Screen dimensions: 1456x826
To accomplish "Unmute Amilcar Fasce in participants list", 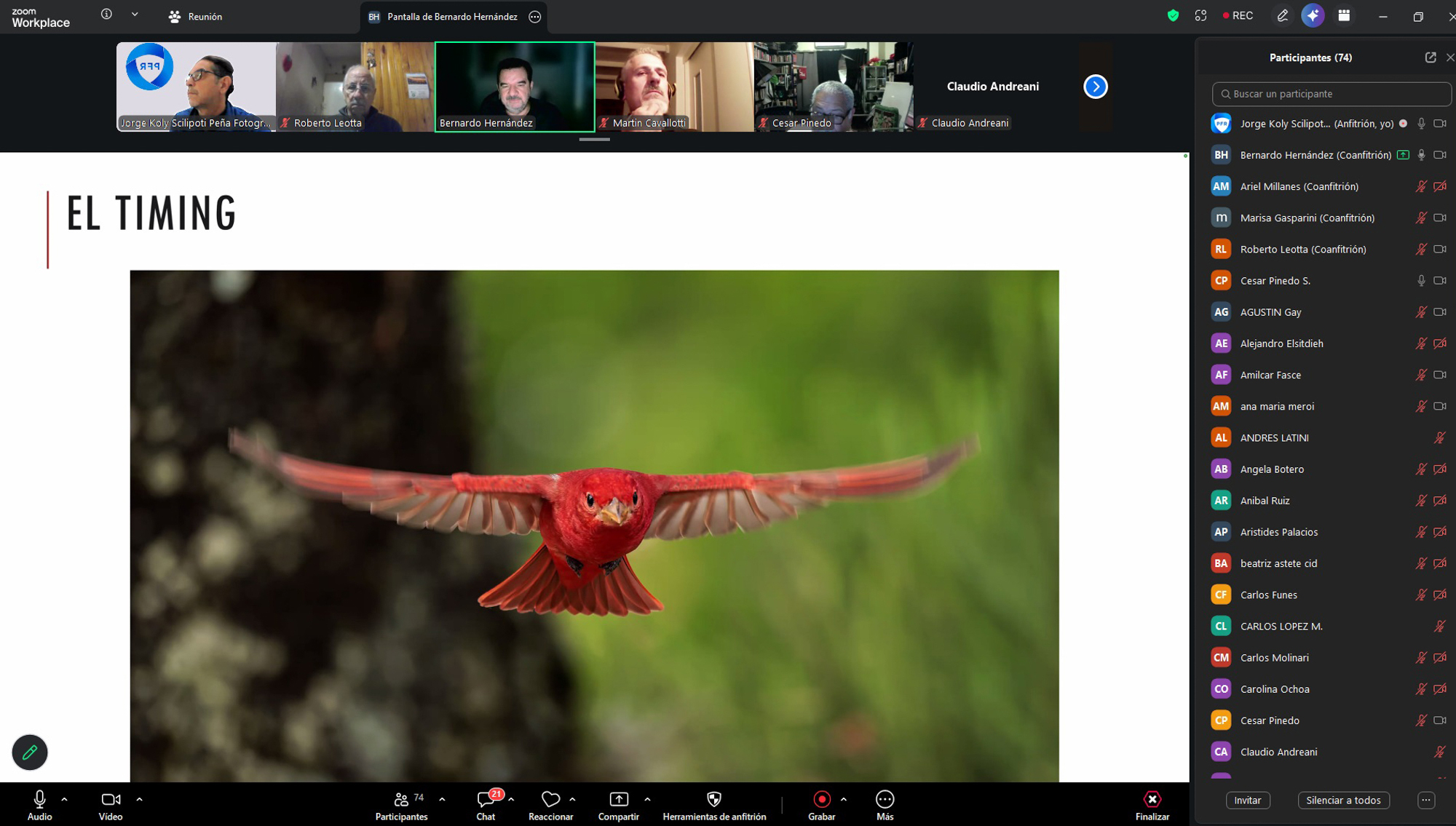I will [1421, 375].
